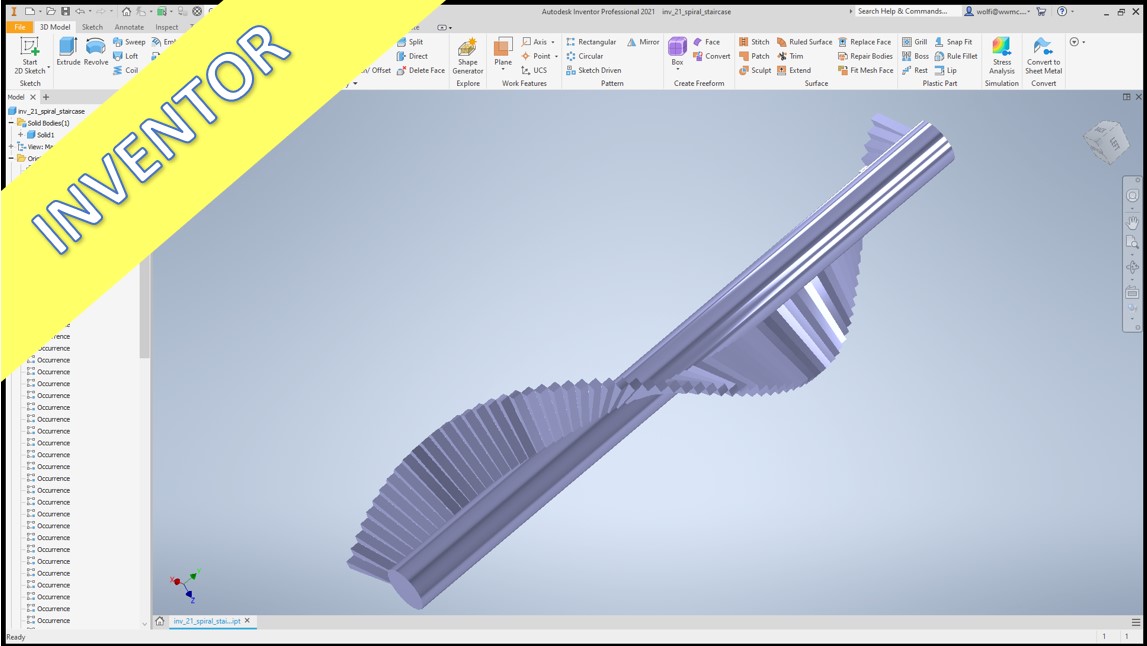
Task: Choose the Loft feature
Action: [x=126, y=56]
